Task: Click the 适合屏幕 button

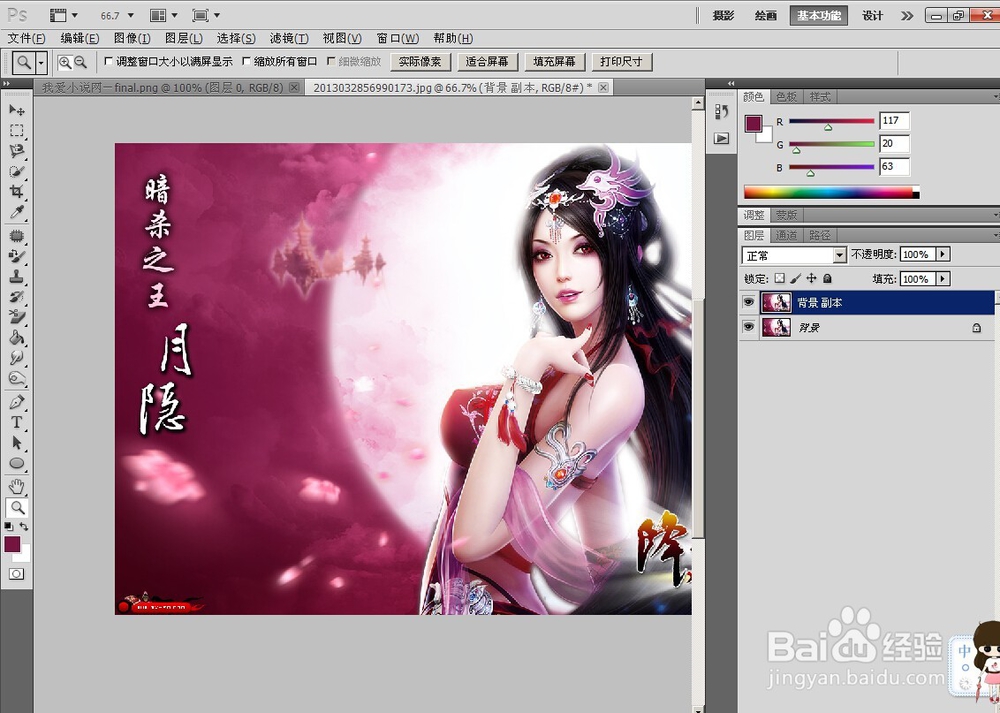Action: 487,62
